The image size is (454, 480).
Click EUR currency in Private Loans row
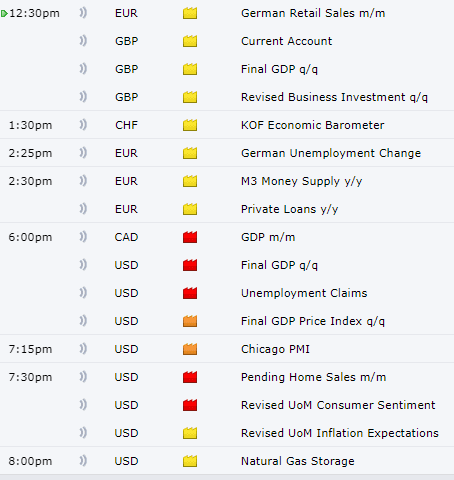coord(126,209)
